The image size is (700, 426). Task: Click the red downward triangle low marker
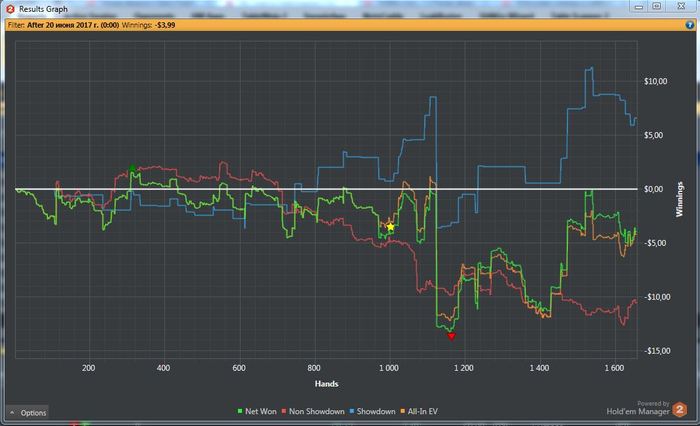[451, 336]
